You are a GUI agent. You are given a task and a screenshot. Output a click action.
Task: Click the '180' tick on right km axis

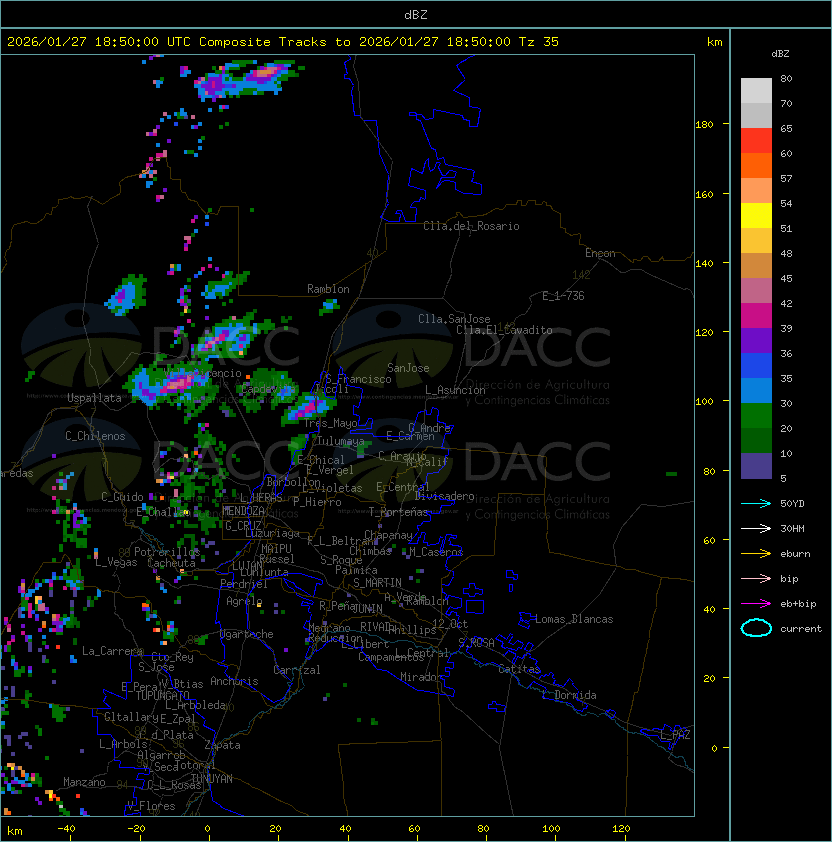[x=704, y=125]
